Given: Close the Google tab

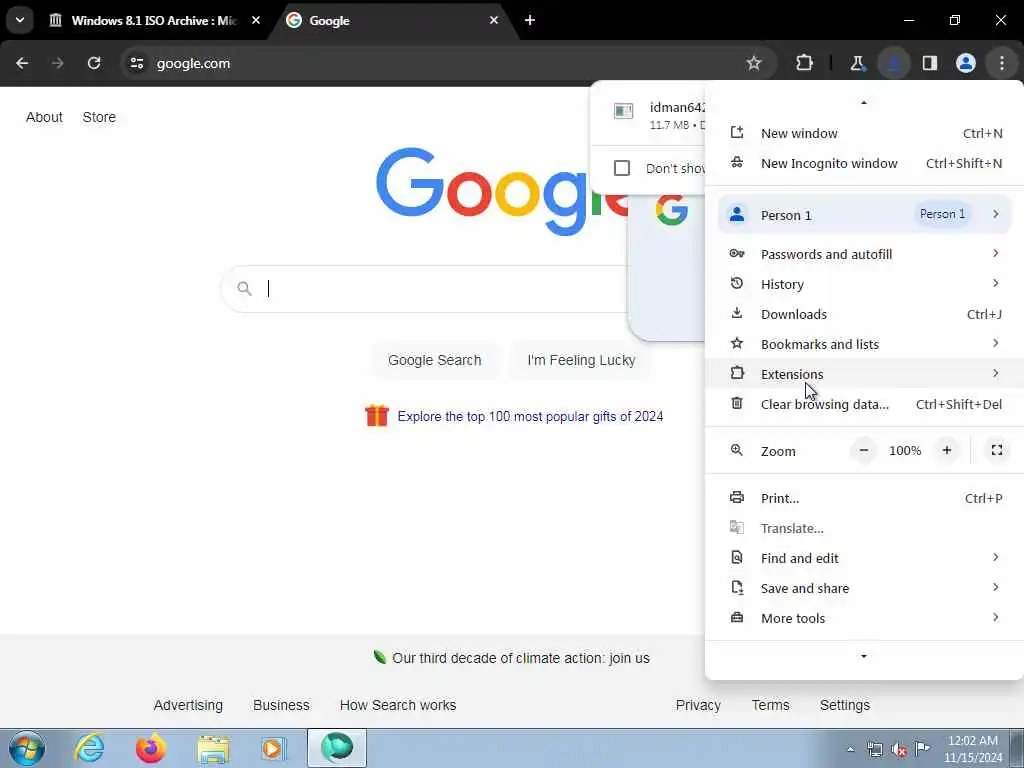Looking at the screenshot, I should (494, 20).
